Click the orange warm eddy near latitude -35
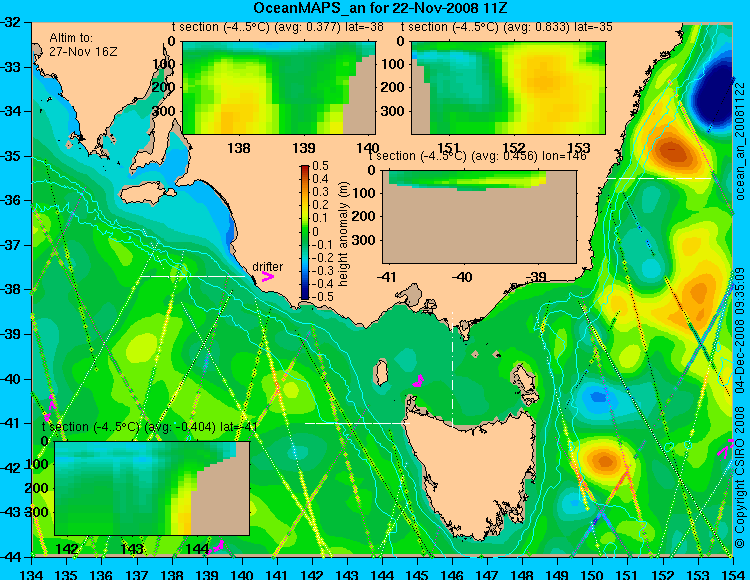750x580 pixels. click(x=673, y=151)
